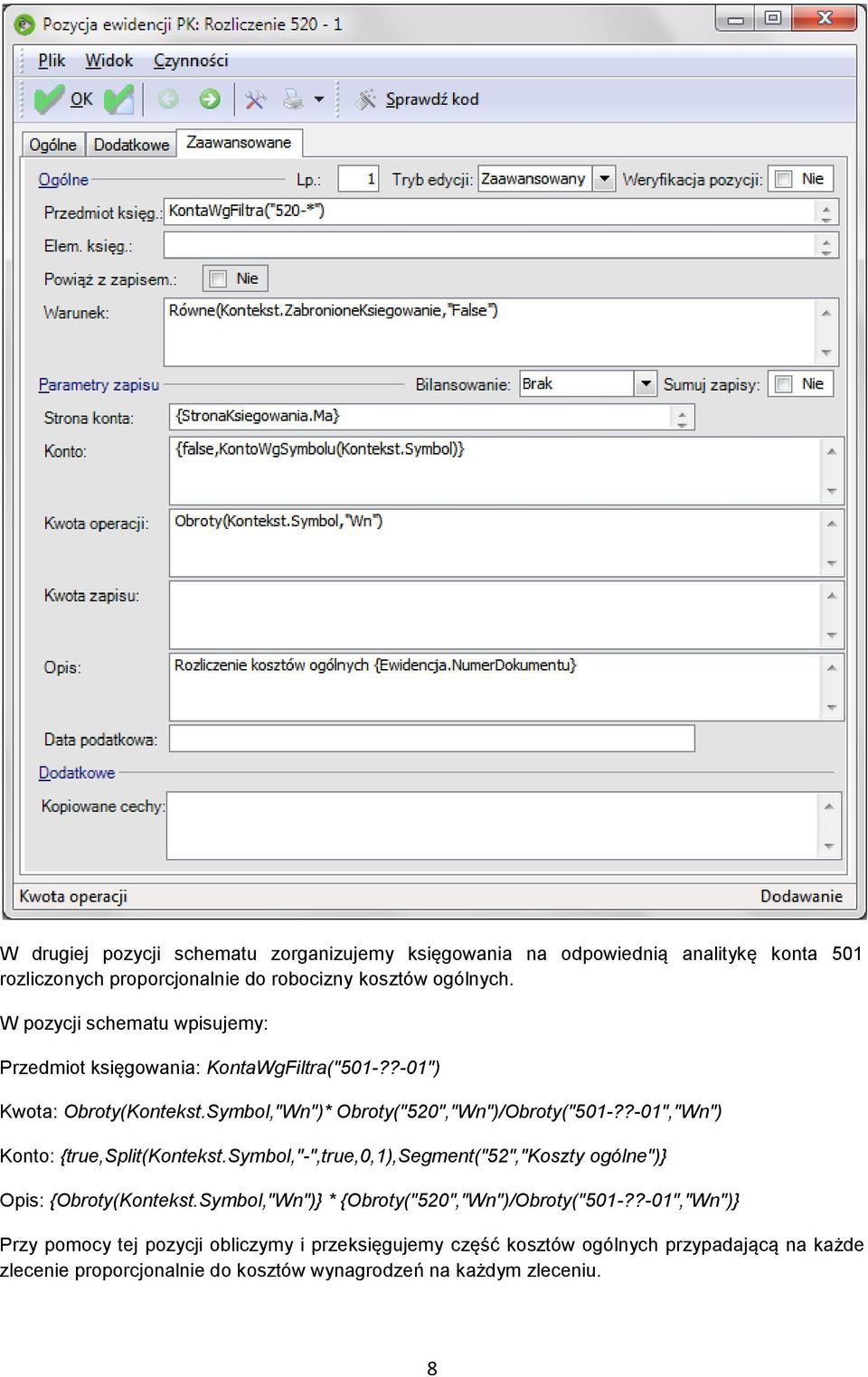Click 'Kwota operacji' in the status bar

[x=73, y=896]
